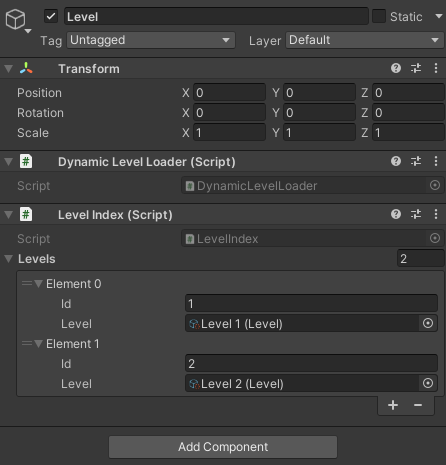Toggle the Level object active checkbox
The height and width of the screenshot is (465, 446).
(51, 16)
